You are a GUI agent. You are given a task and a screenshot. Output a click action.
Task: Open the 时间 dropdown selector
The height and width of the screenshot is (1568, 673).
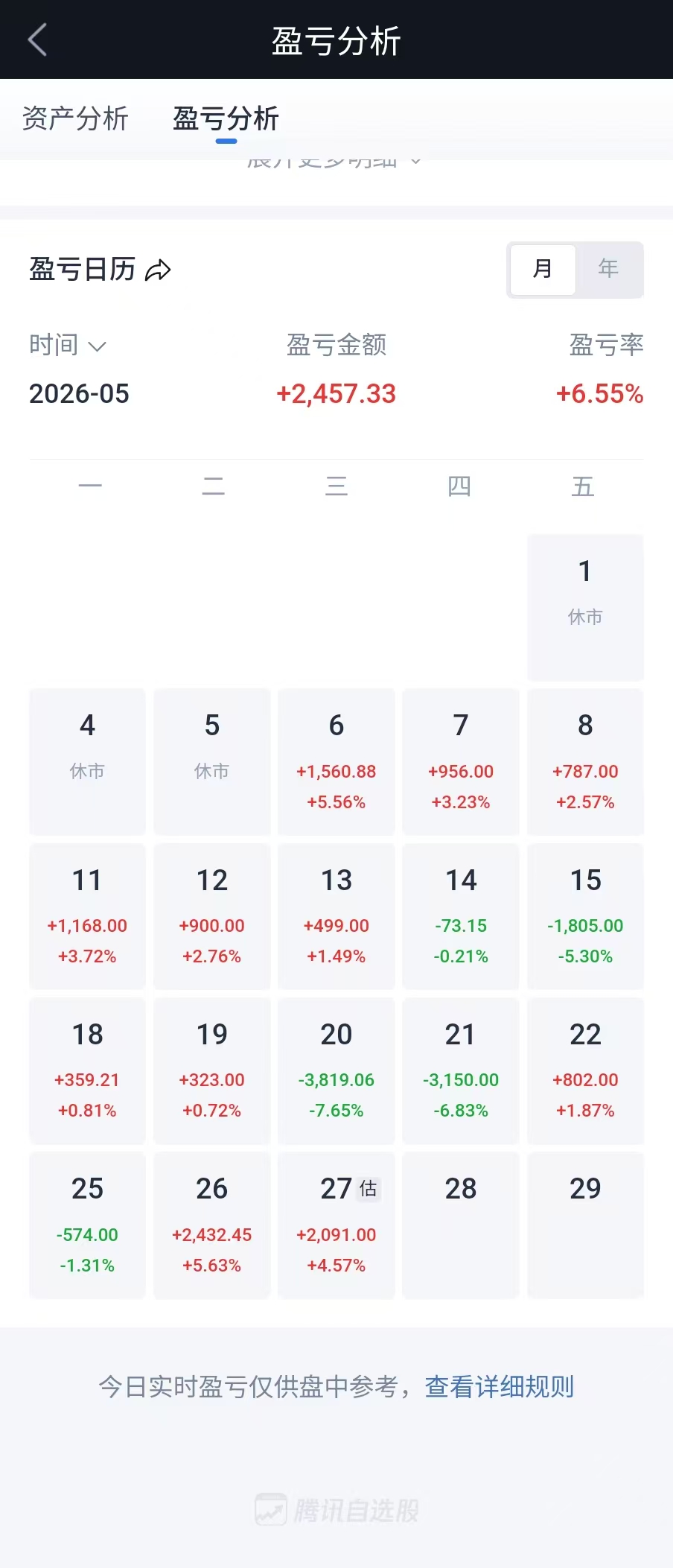68,346
